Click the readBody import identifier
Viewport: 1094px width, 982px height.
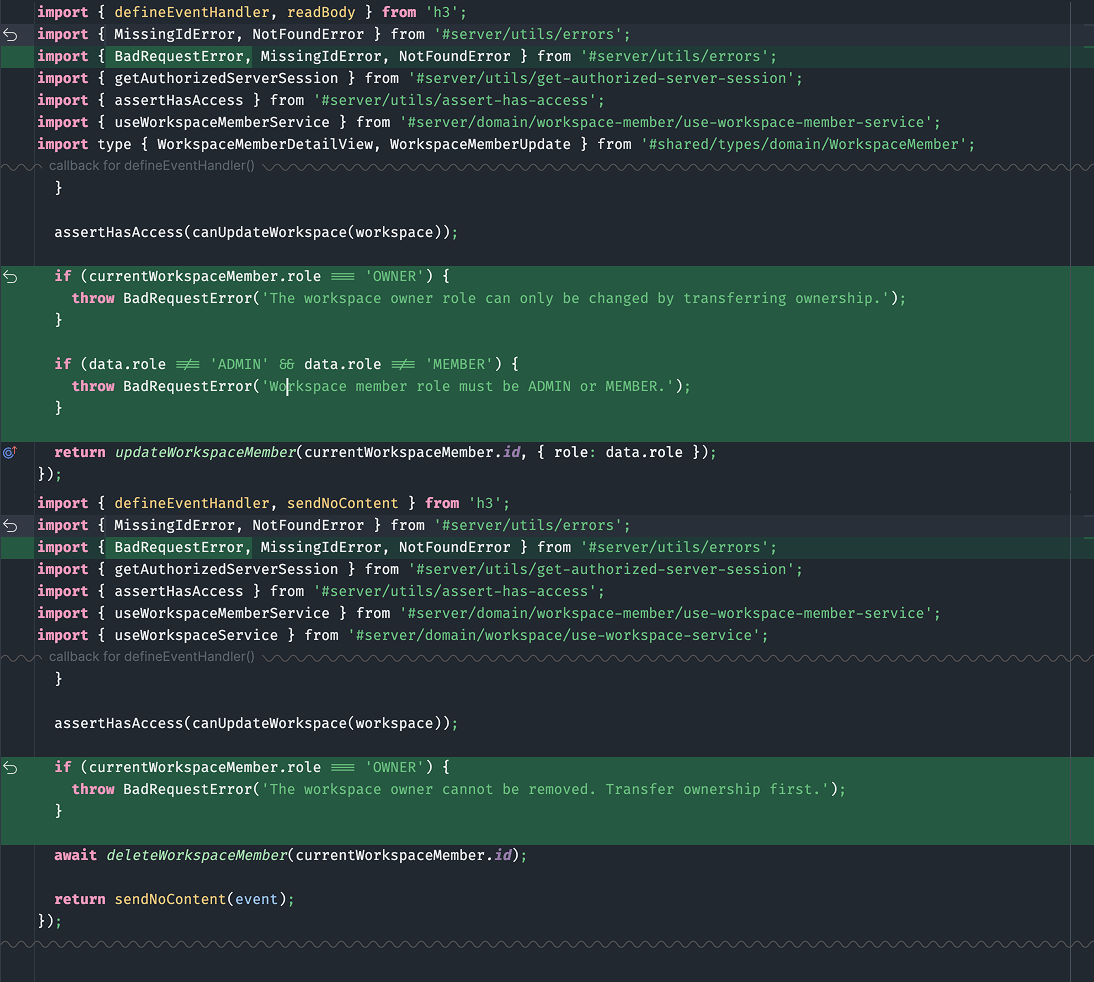tap(321, 12)
